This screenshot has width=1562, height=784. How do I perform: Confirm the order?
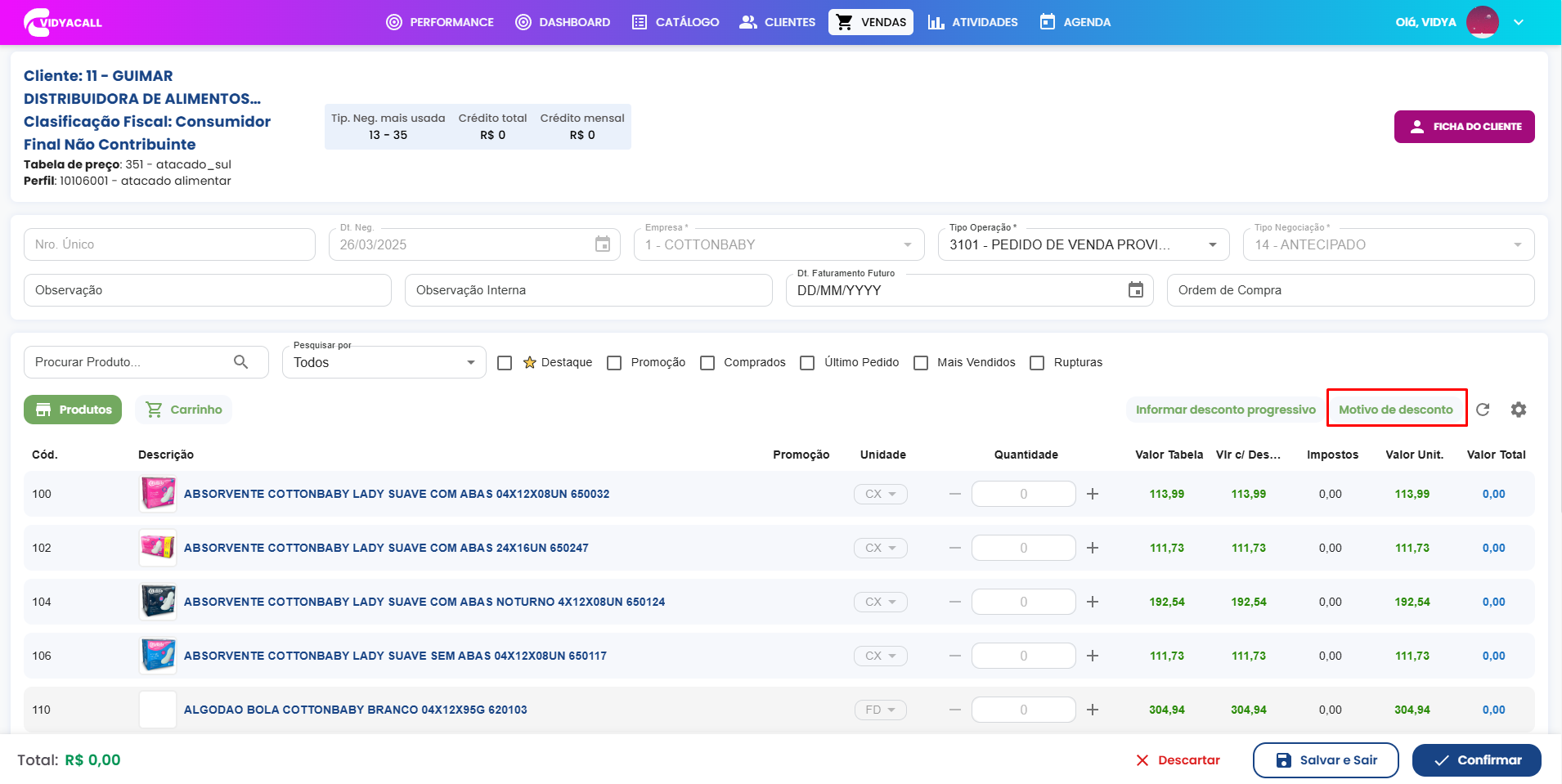(1477, 760)
